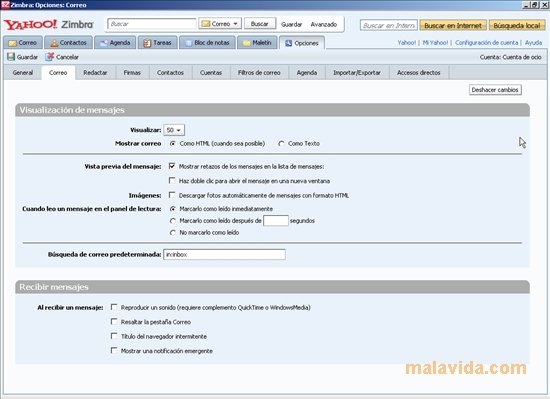
Task: Click the Búsqueda de correo predeterminada field
Action: pos(224,254)
